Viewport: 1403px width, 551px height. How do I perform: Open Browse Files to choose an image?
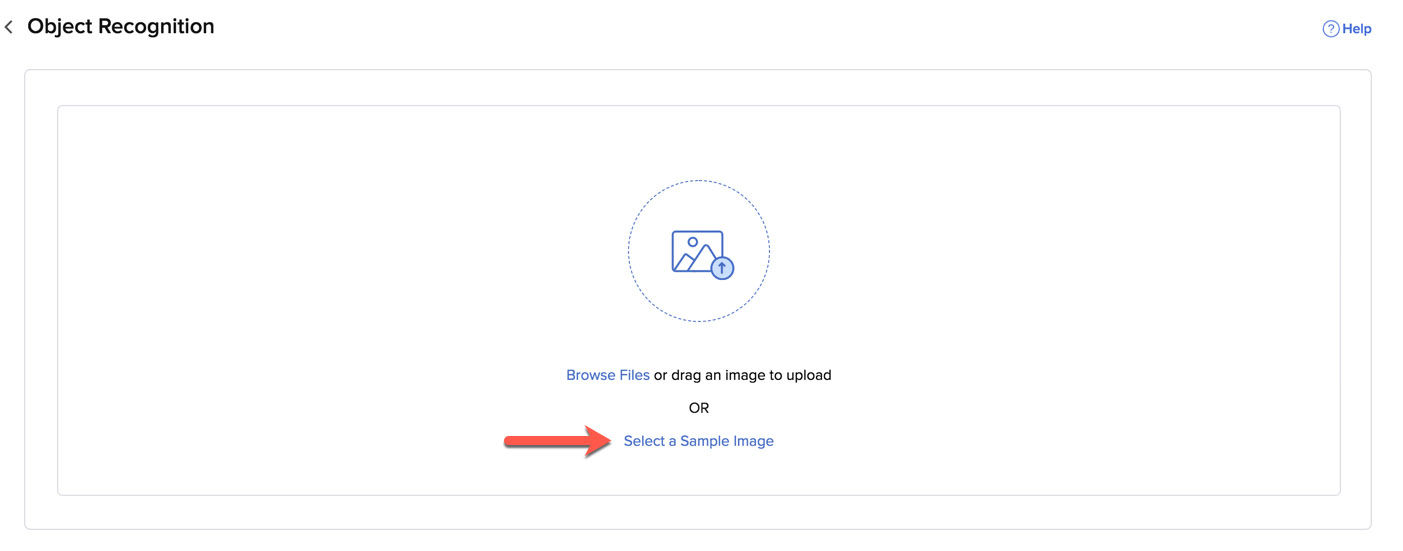(607, 375)
